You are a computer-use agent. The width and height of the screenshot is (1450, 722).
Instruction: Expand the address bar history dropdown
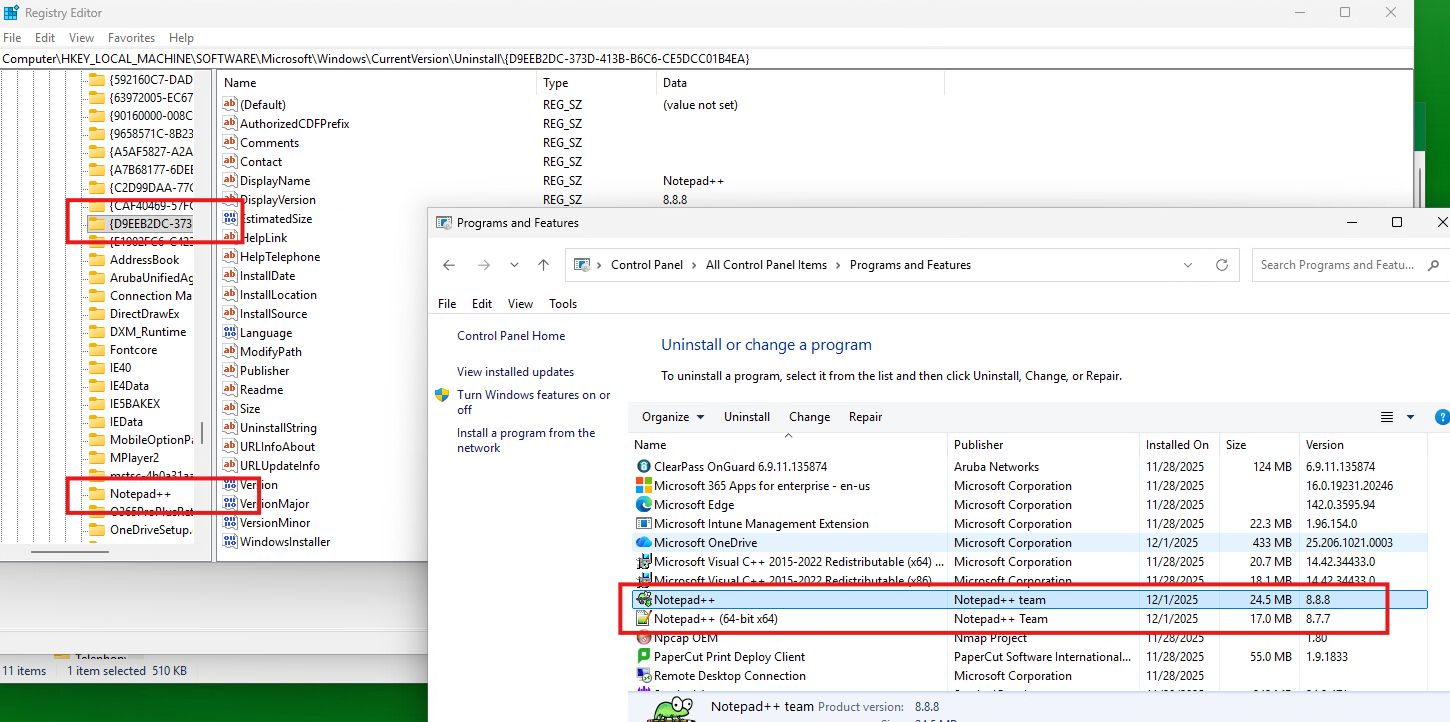[x=1188, y=265]
